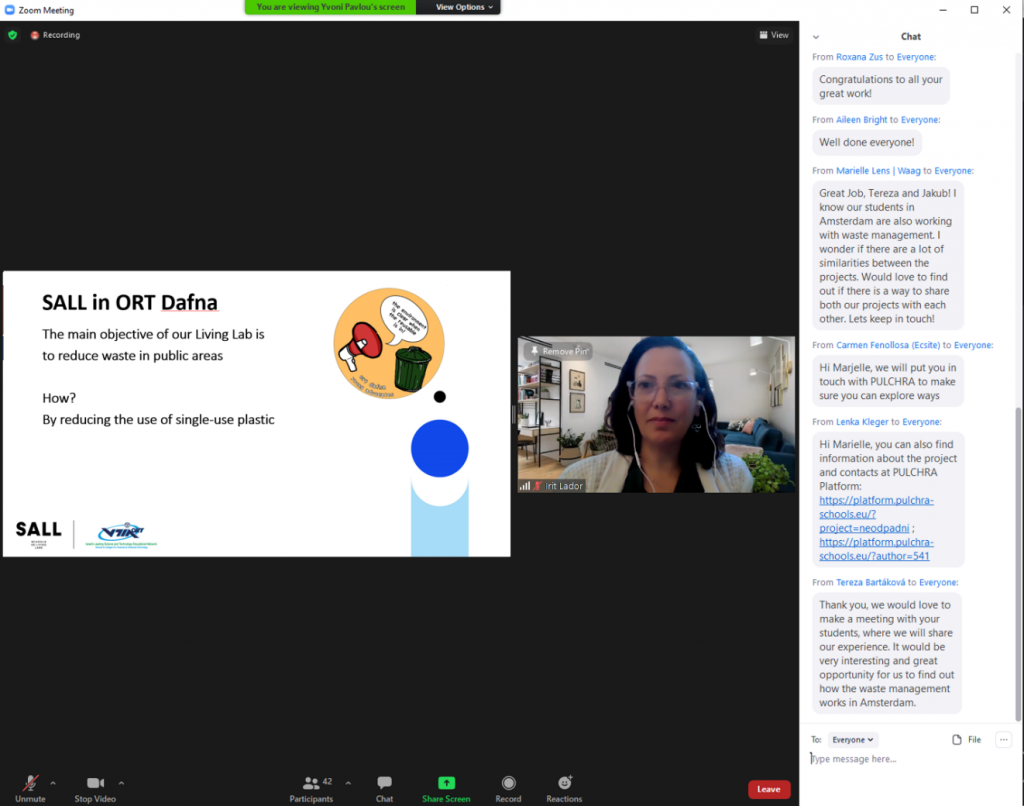Open link platform.pulchra-schools.eu author=541
This screenshot has height=806, width=1024.
[x=876, y=549]
